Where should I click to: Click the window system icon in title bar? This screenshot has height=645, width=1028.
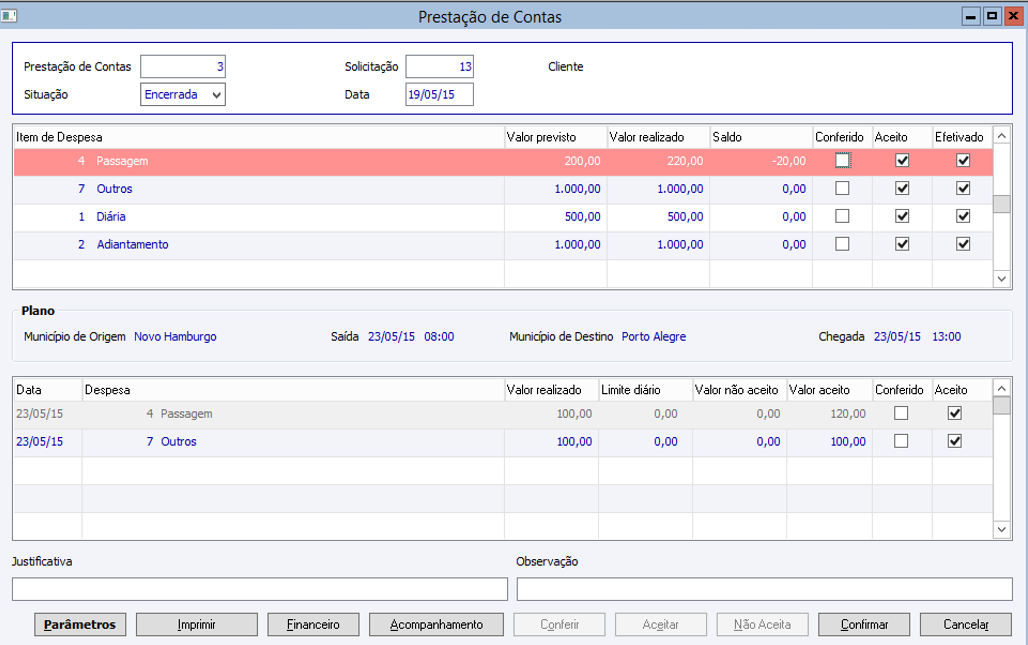(10, 17)
